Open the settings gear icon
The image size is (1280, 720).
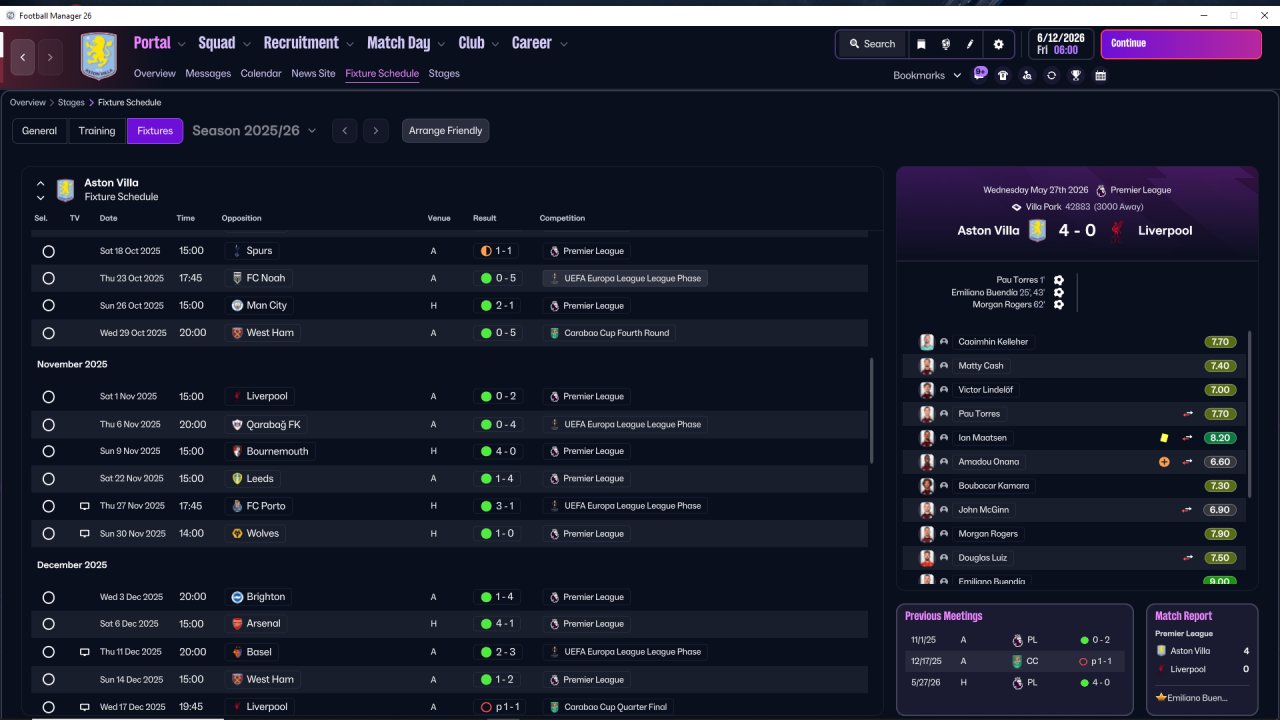[x=998, y=44]
